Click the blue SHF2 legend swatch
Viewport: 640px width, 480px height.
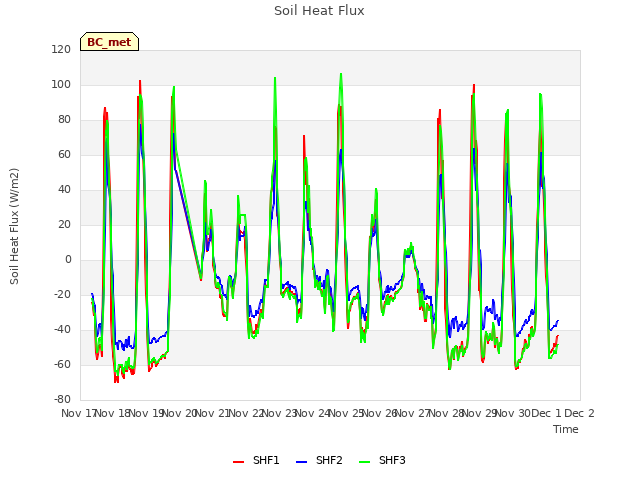tap(301, 462)
